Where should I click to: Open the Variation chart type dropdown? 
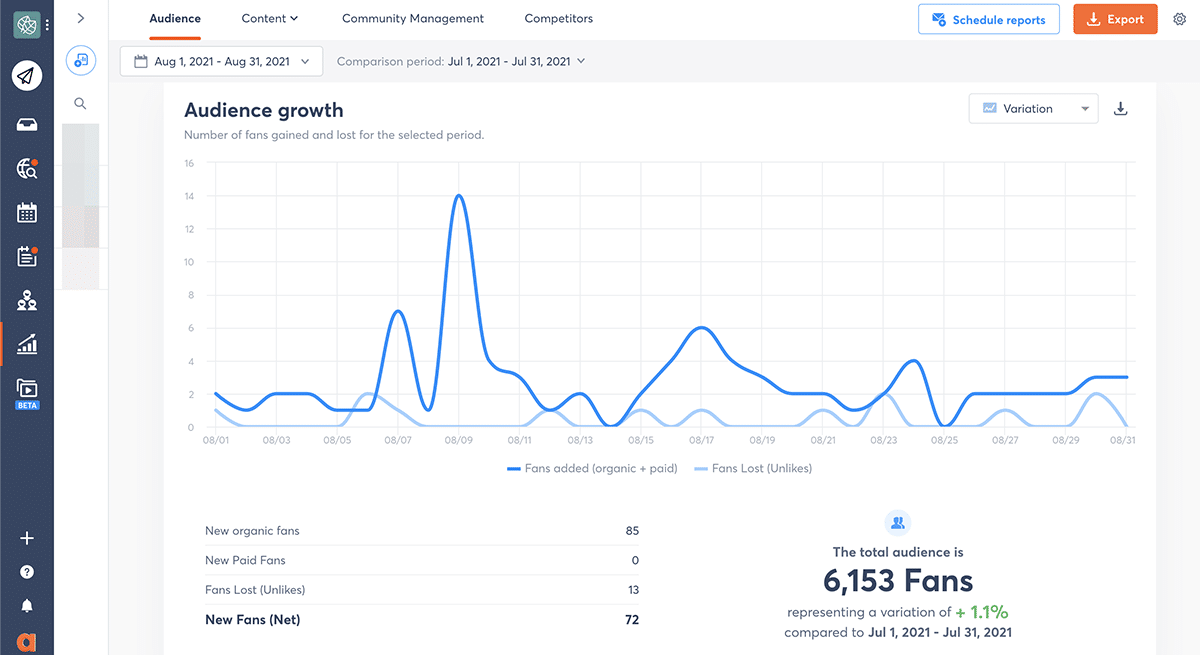tap(1033, 109)
